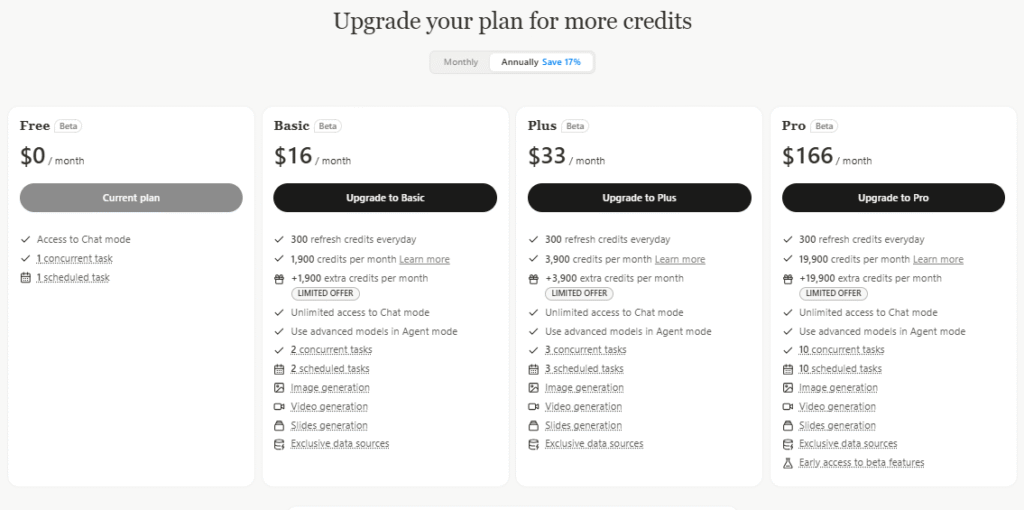This screenshot has width=1024, height=510.
Task: Click Video generation icon in Pro plan
Action: click(x=788, y=407)
